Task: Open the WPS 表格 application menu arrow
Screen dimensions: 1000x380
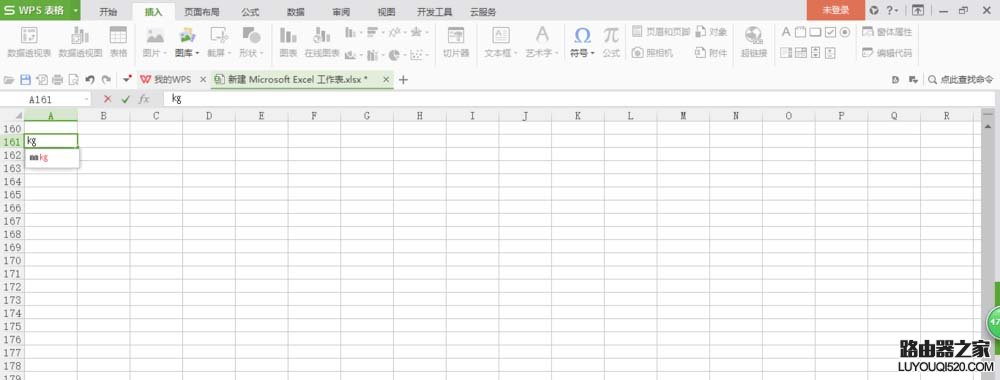Action: click(x=76, y=10)
